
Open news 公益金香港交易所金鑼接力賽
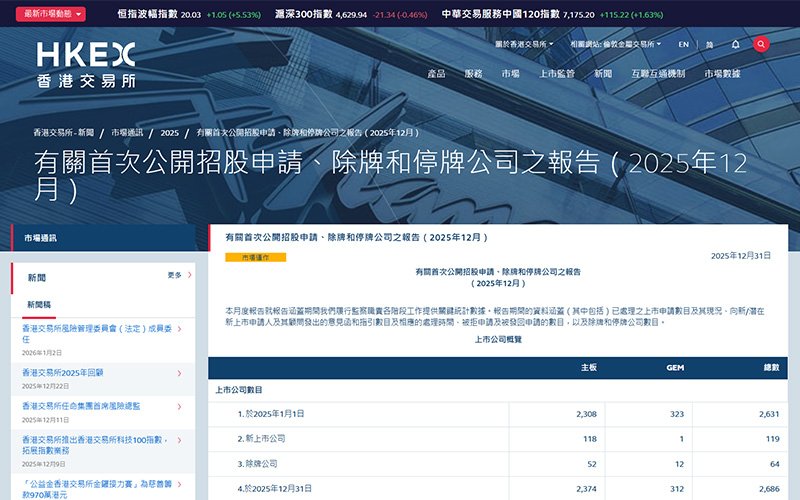click(x=97, y=489)
